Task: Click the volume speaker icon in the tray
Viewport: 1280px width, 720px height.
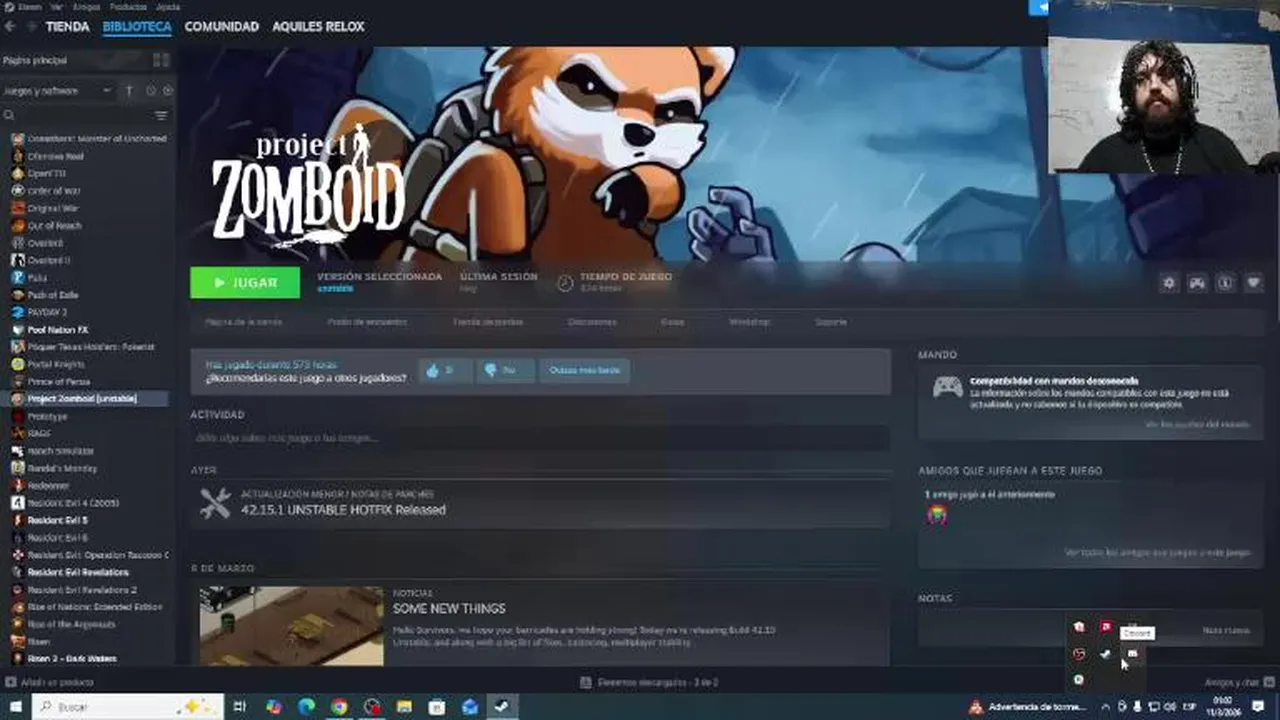Action: point(1171,707)
